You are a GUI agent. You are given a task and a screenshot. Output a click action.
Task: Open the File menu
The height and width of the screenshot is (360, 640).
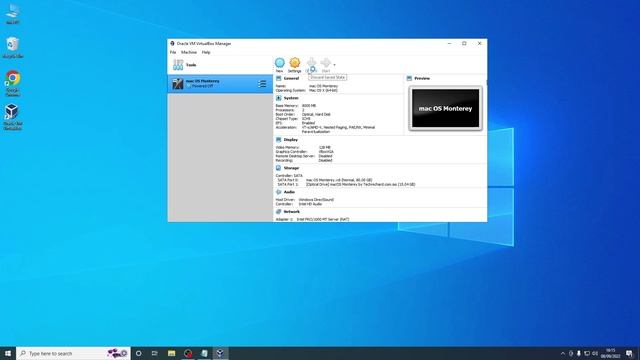[173, 52]
